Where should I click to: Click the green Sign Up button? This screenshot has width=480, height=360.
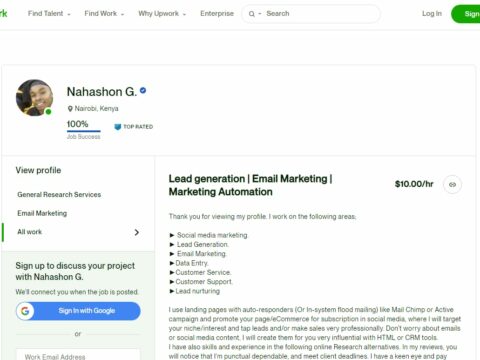(466, 14)
